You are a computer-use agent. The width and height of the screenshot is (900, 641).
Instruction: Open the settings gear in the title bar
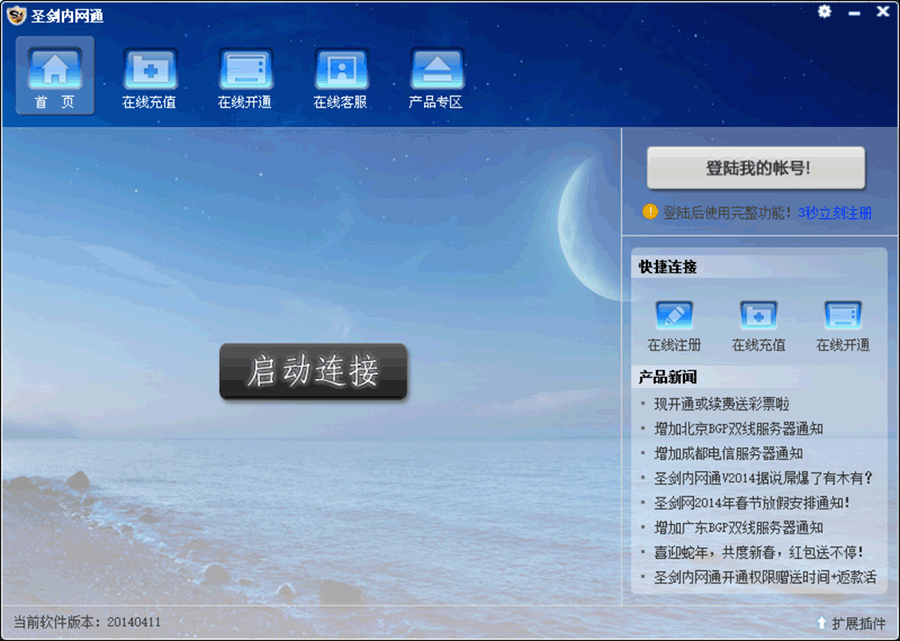click(x=823, y=12)
